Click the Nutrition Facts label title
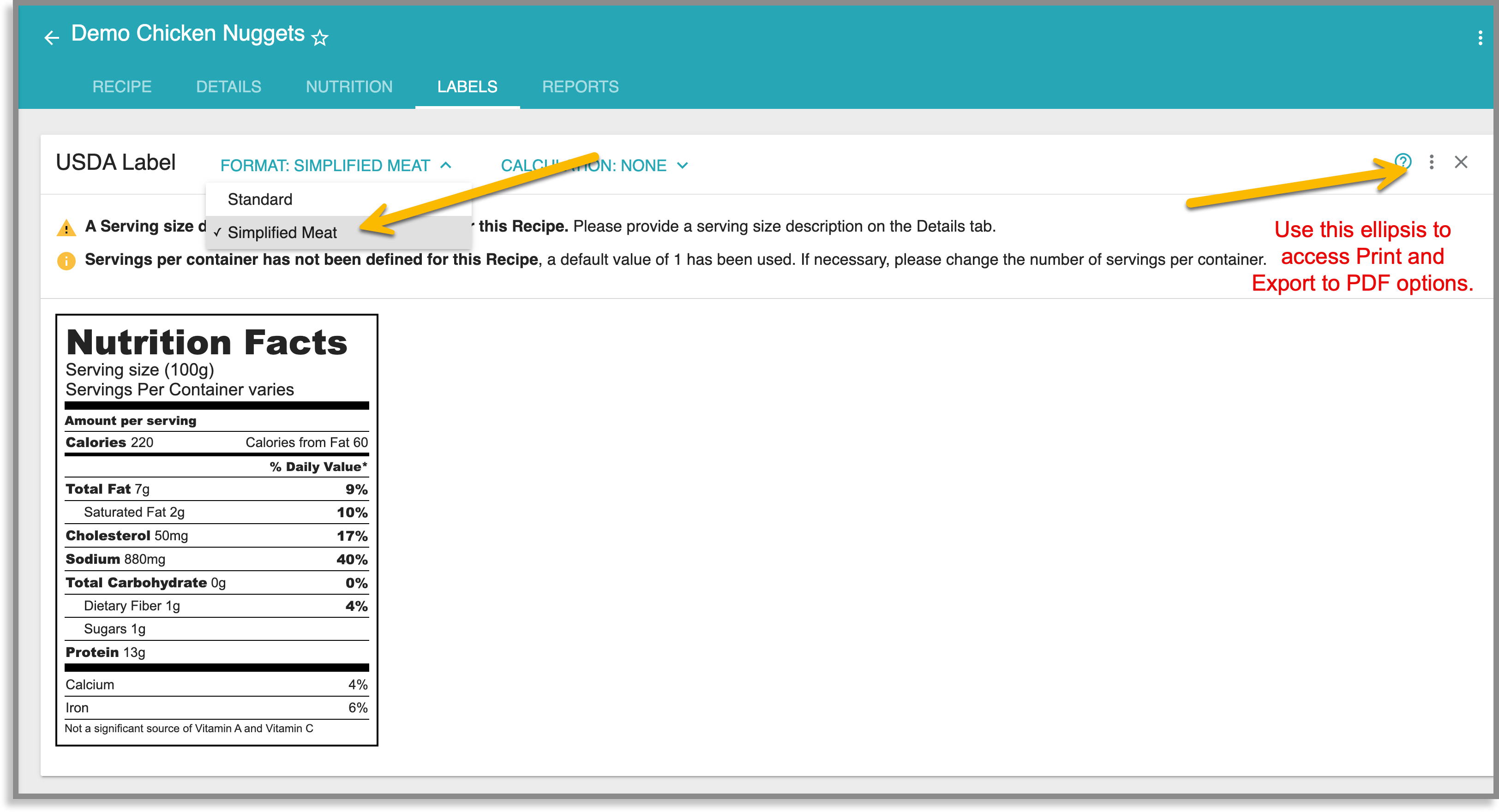 [x=207, y=343]
